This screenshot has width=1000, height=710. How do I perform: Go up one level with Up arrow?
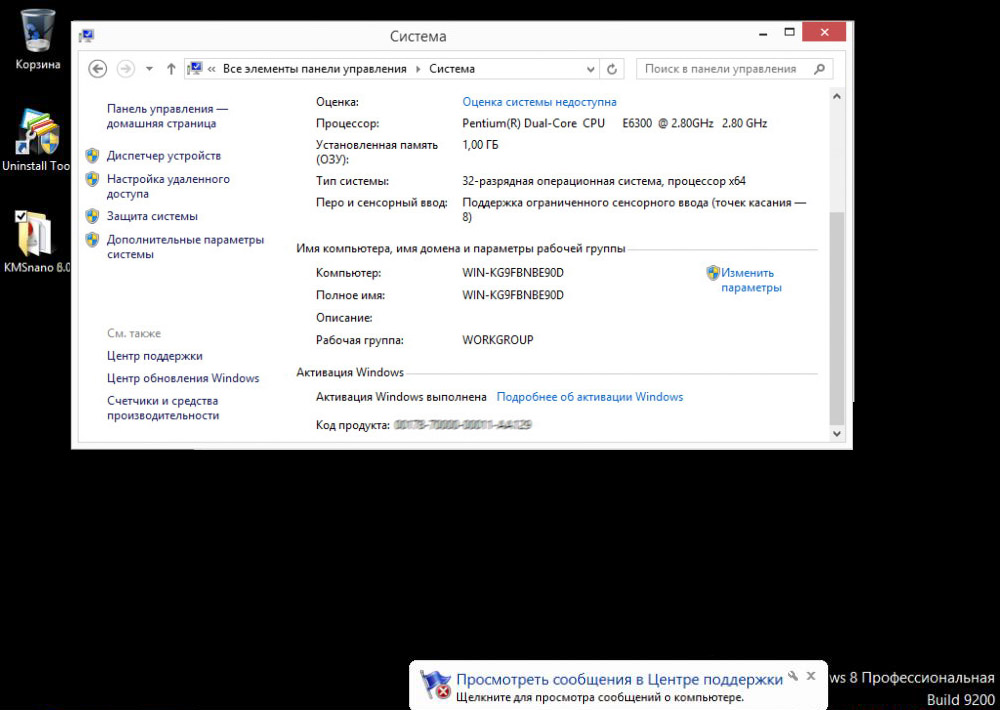coord(171,69)
